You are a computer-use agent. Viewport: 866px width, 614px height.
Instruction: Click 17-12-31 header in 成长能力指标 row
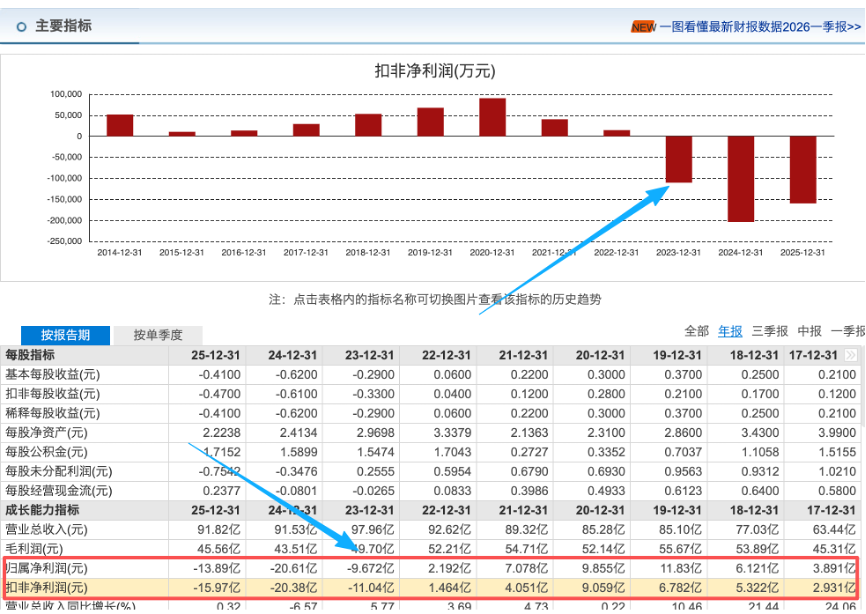tap(831, 510)
